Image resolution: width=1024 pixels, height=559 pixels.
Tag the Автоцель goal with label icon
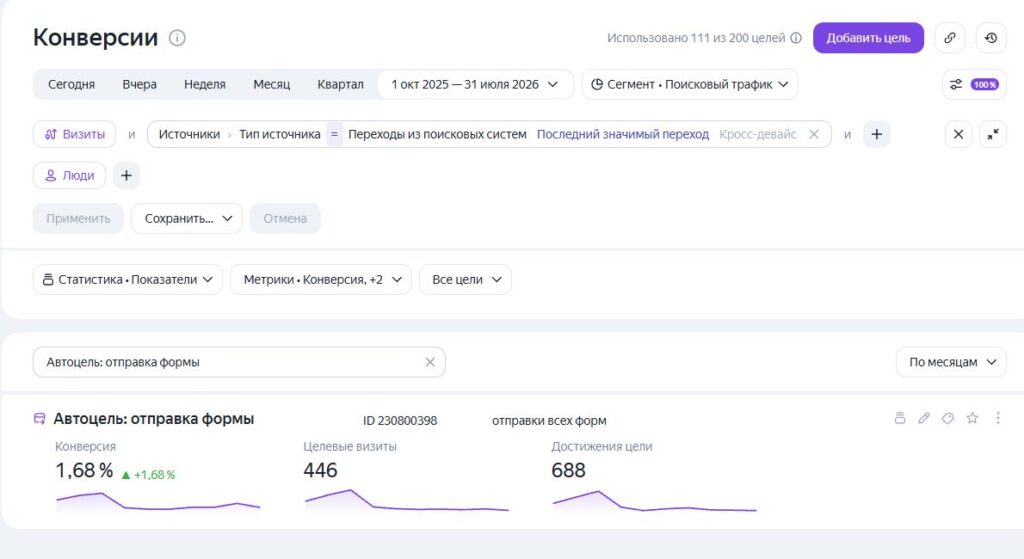point(948,418)
